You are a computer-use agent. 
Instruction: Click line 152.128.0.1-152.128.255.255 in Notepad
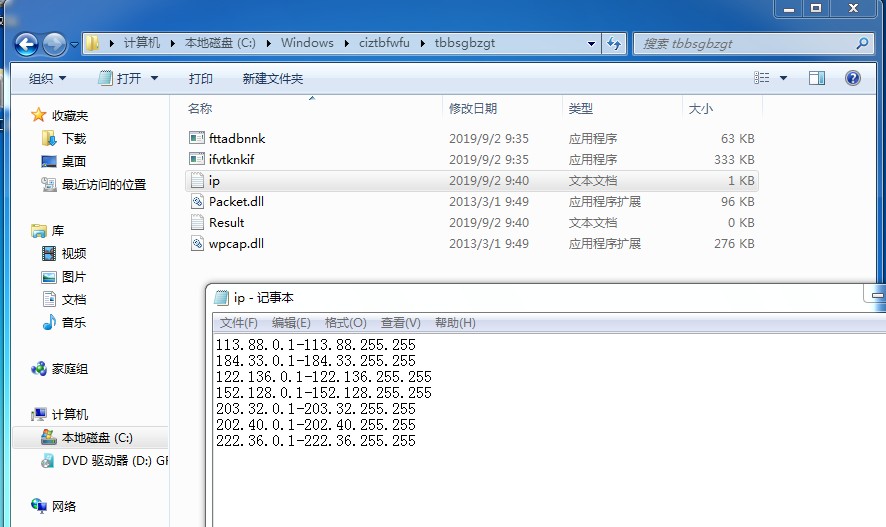323,393
